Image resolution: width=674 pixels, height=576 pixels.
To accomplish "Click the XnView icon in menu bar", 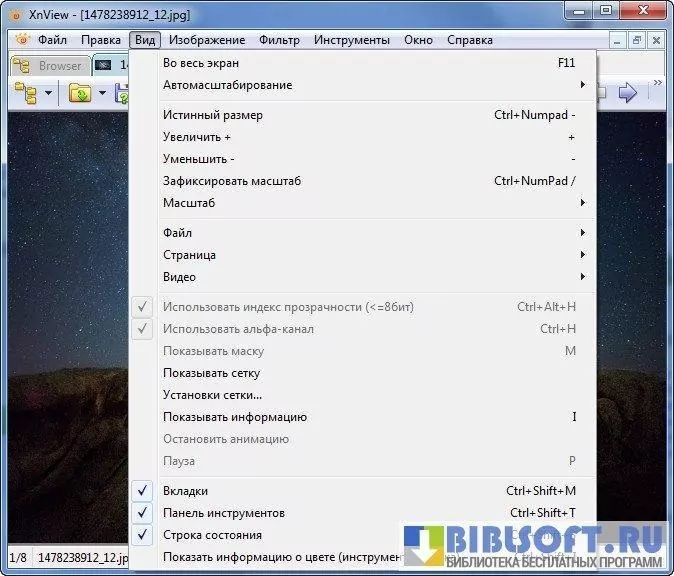I will click(22, 40).
